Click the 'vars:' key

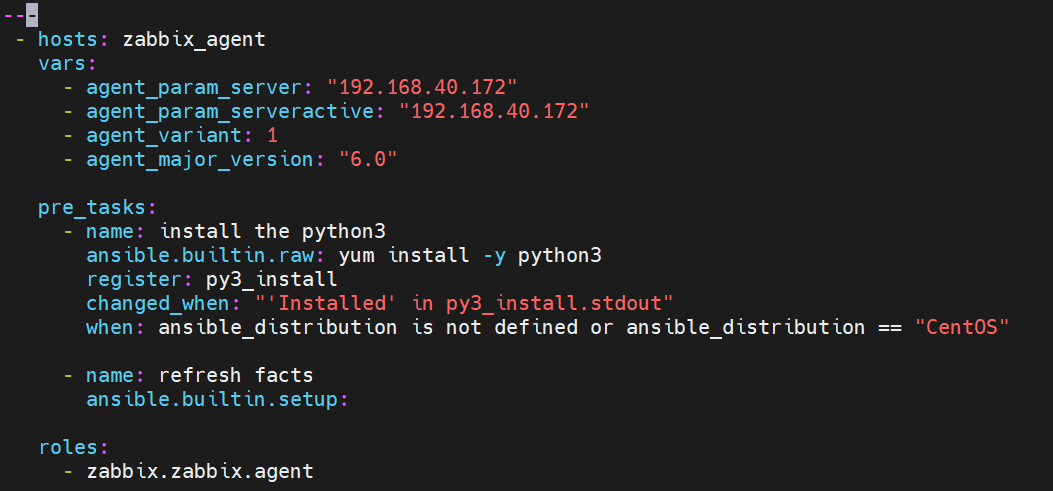coord(68,63)
